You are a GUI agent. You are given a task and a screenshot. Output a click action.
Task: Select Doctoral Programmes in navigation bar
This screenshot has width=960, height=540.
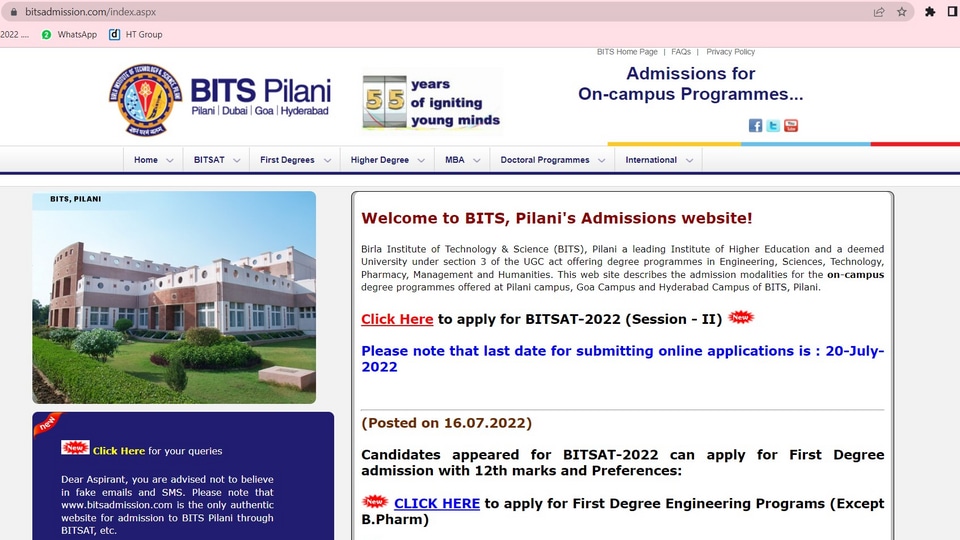pos(545,160)
